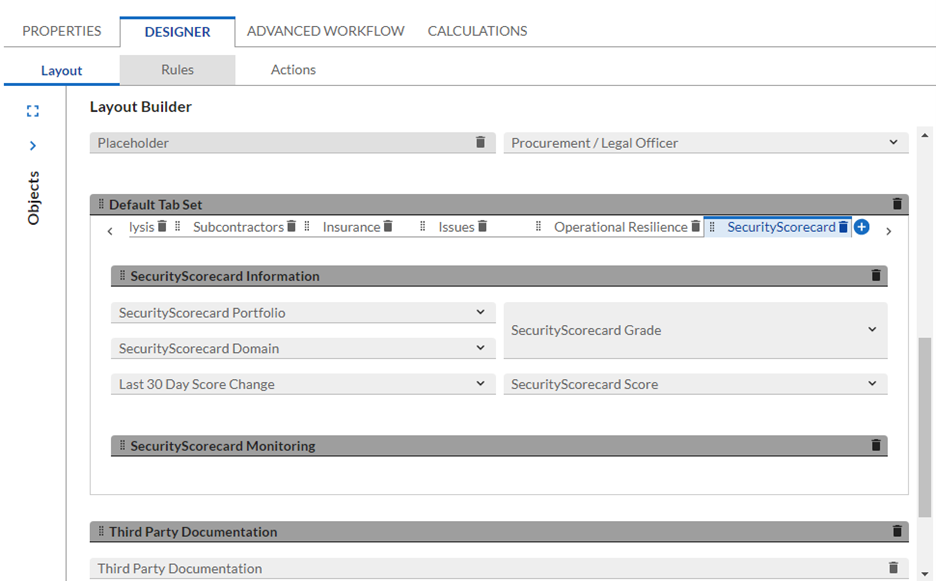The image size is (936, 581).
Task: Delete the Placeholder field
Action: coord(481,142)
